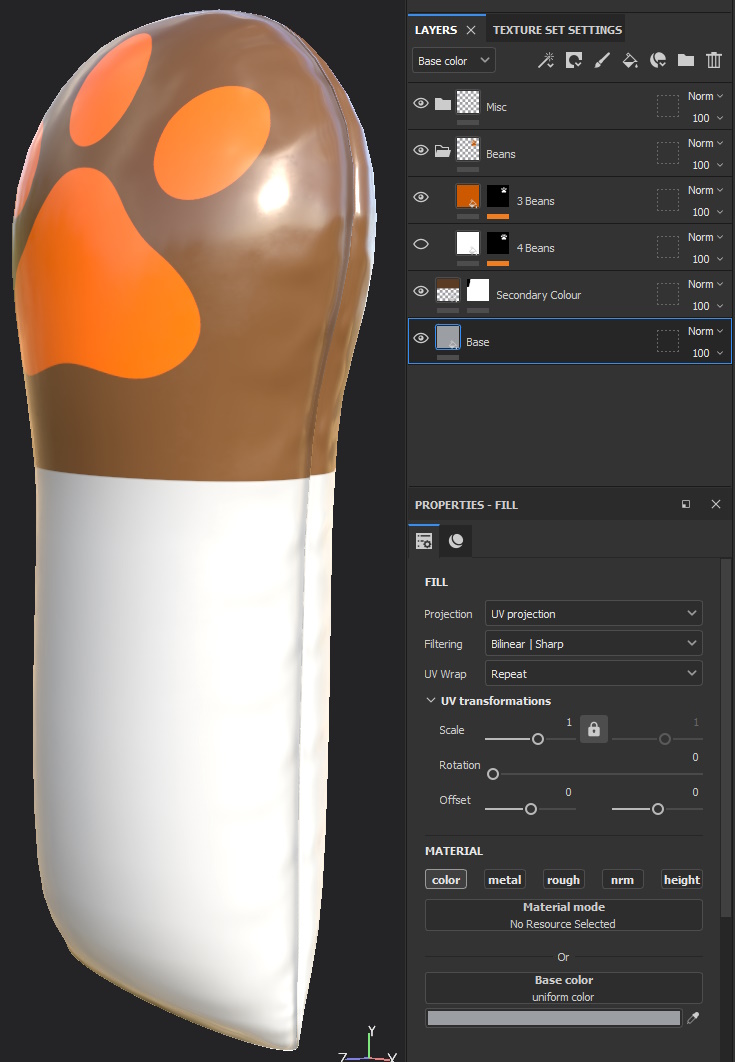Delete selected layer with trash icon

(x=714, y=61)
